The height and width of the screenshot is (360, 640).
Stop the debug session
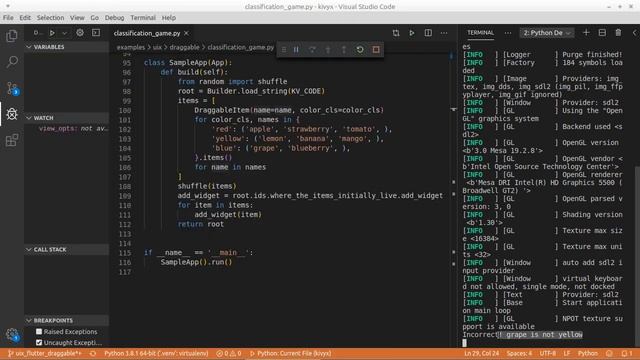click(376, 50)
